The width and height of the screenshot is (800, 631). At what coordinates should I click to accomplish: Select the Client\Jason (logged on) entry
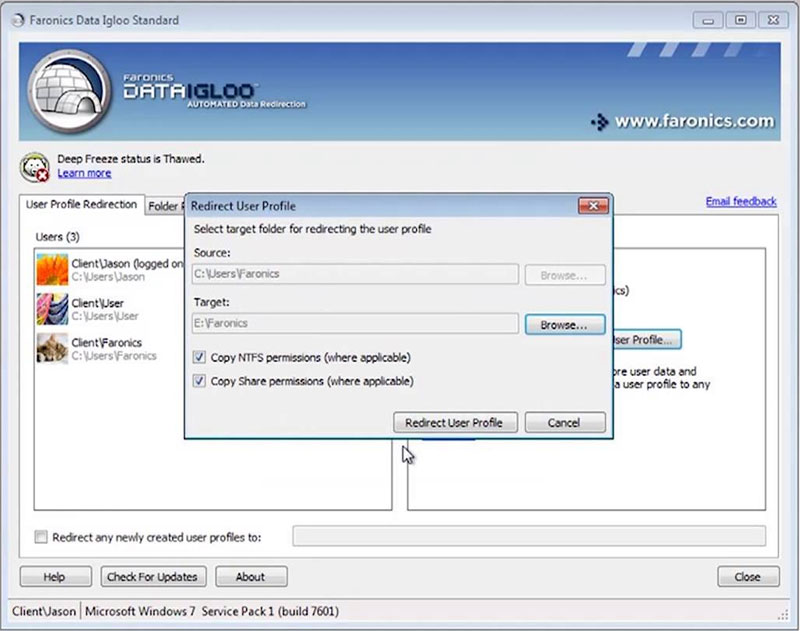point(128,264)
